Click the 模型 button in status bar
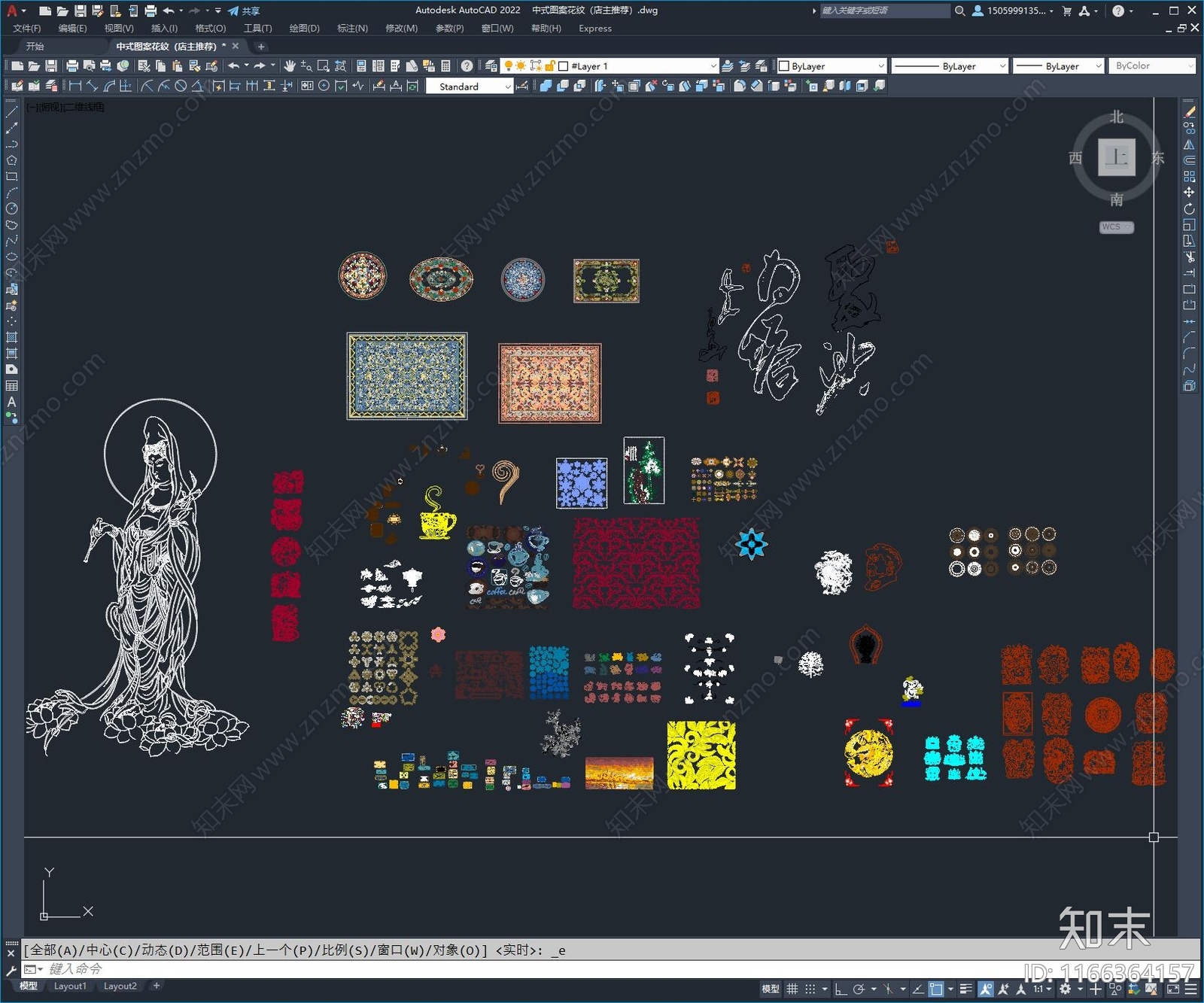The width and height of the screenshot is (1204, 1003). click(x=771, y=989)
